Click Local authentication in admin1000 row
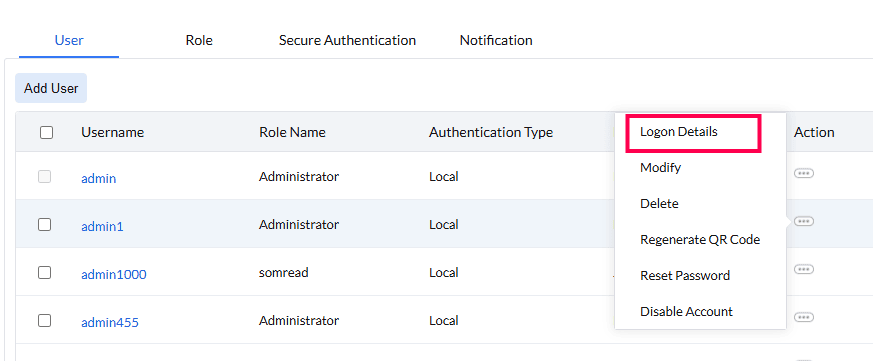This screenshot has height=361, width=873. click(x=444, y=272)
